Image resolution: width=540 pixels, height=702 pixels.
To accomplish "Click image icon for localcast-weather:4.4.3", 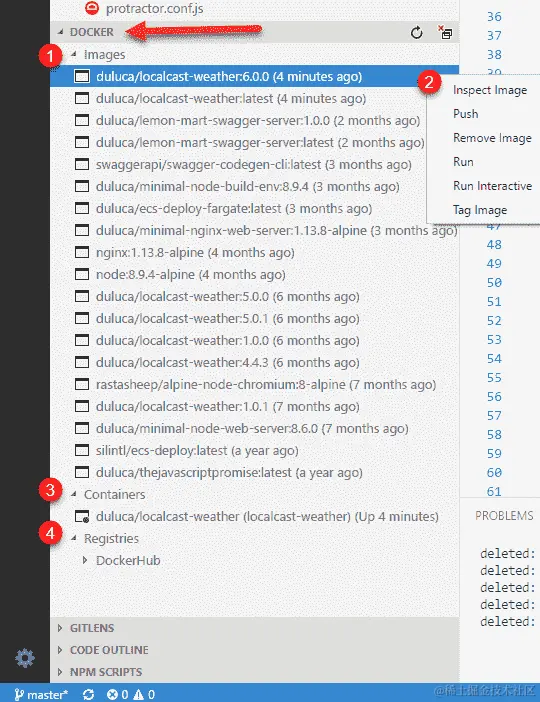I will click(x=82, y=362).
